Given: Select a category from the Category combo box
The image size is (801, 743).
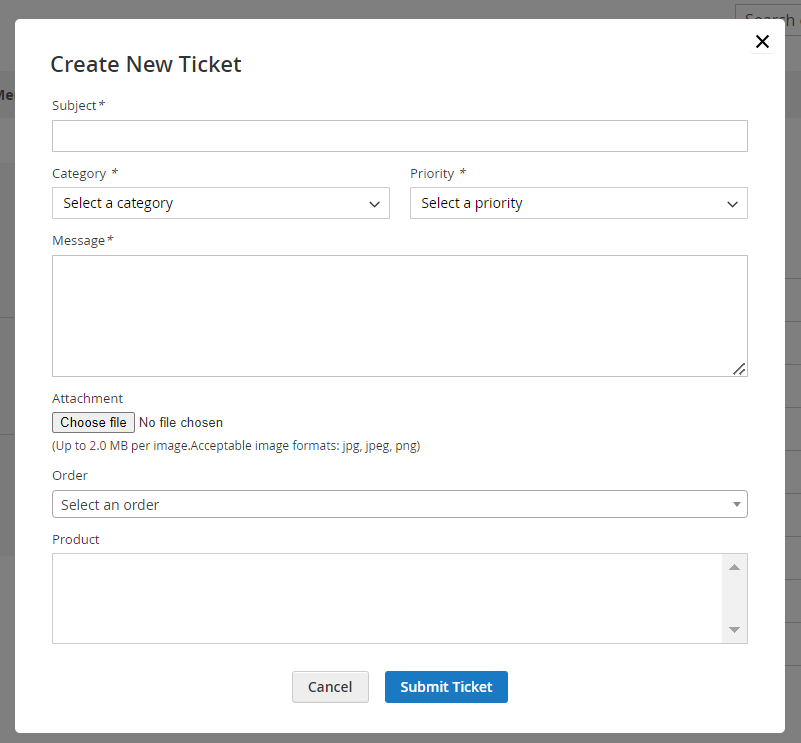Looking at the screenshot, I should (x=220, y=203).
